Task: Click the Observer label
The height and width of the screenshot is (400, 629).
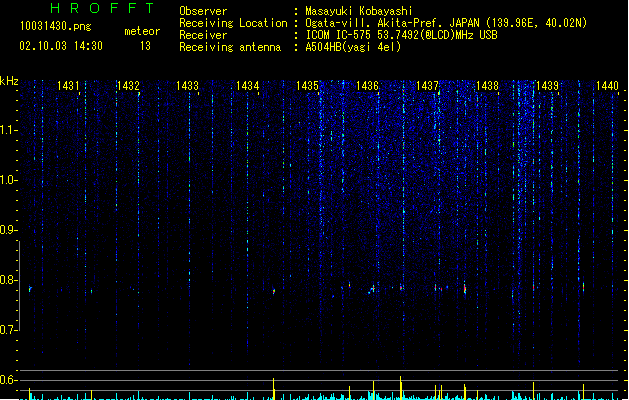Action: tap(203, 11)
